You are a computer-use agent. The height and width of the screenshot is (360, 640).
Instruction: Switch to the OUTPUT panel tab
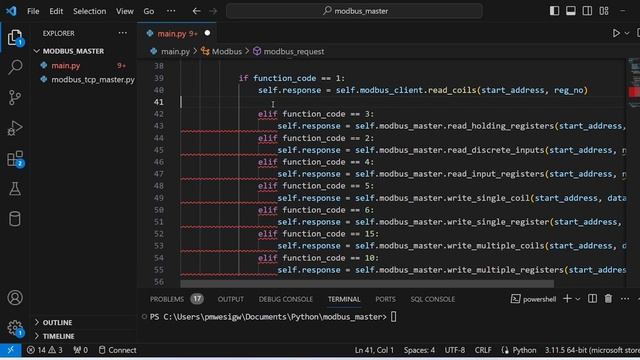click(231, 299)
